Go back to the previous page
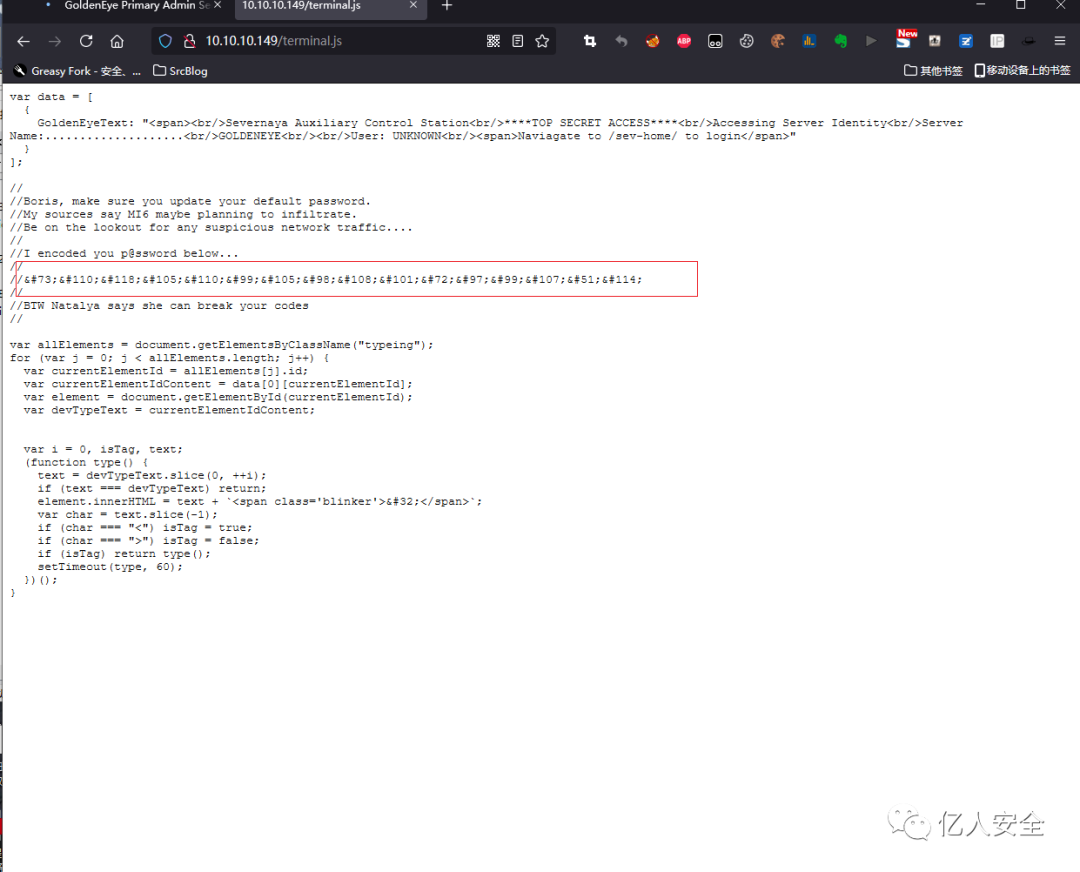1080x872 pixels. pos(23,41)
